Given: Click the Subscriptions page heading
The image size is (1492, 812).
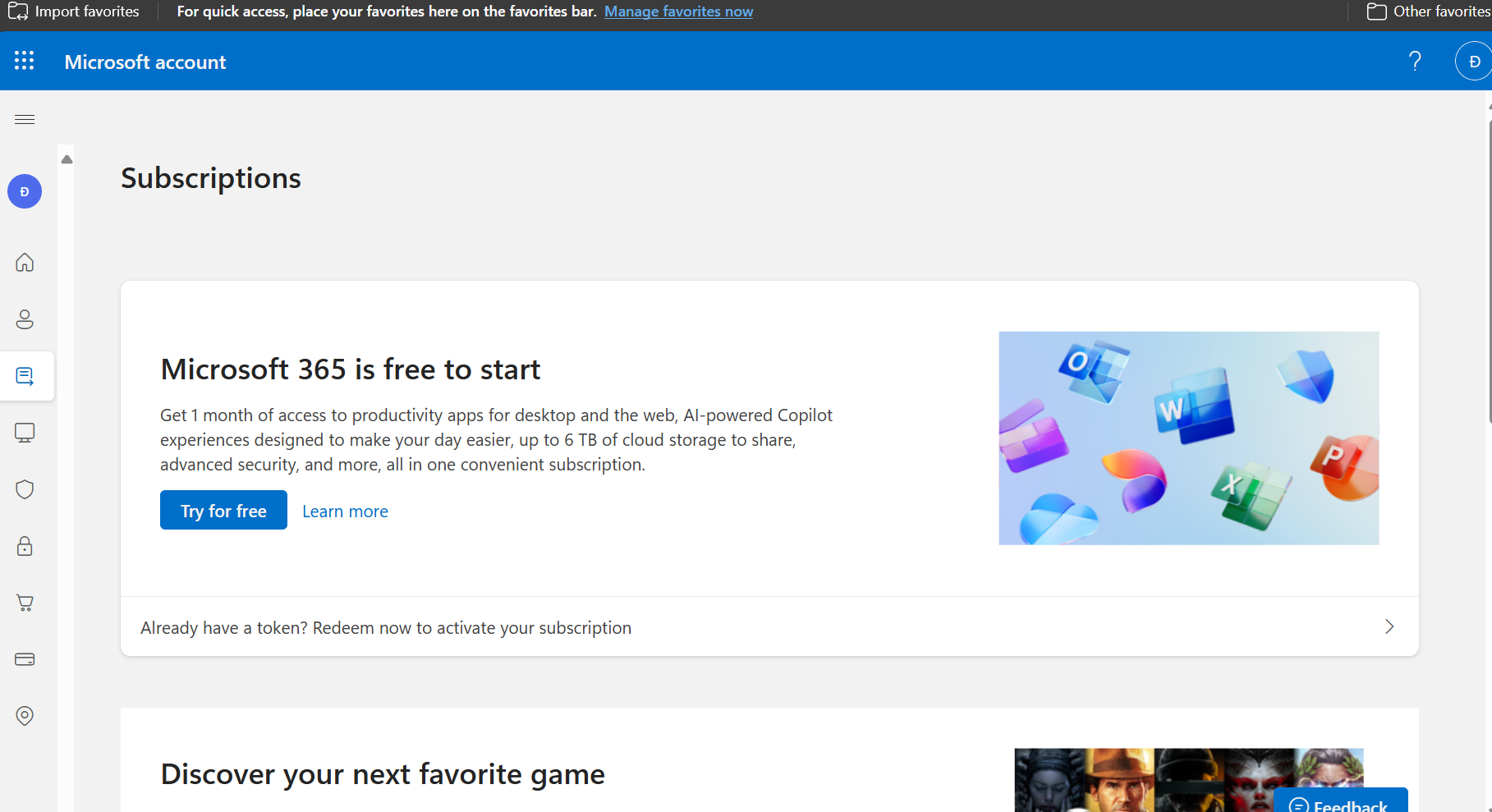Looking at the screenshot, I should click(211, 178).
